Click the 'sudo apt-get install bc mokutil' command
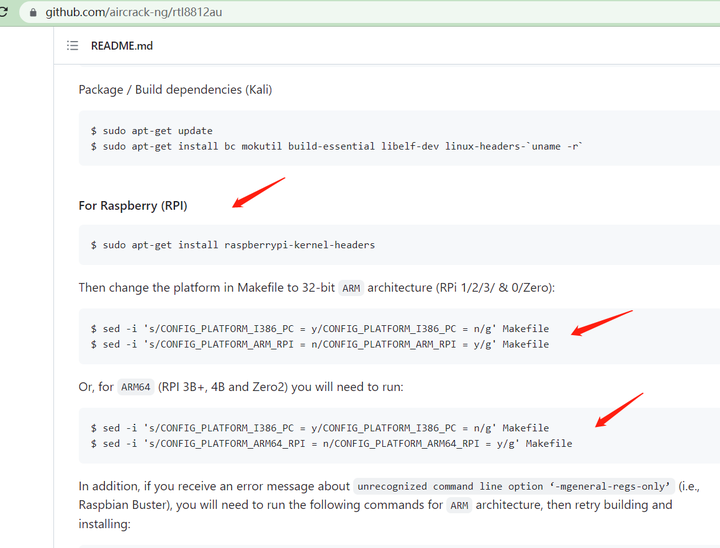 tap(337, 147)
